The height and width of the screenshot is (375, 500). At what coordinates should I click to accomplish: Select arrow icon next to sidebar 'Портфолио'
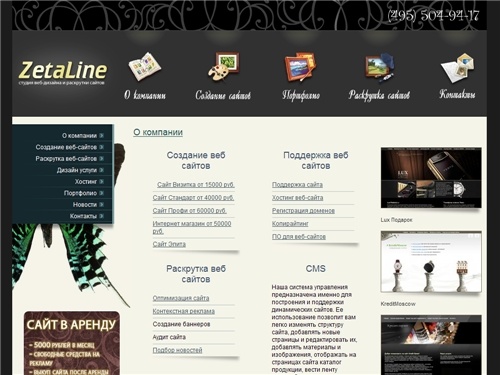(101, 193)
